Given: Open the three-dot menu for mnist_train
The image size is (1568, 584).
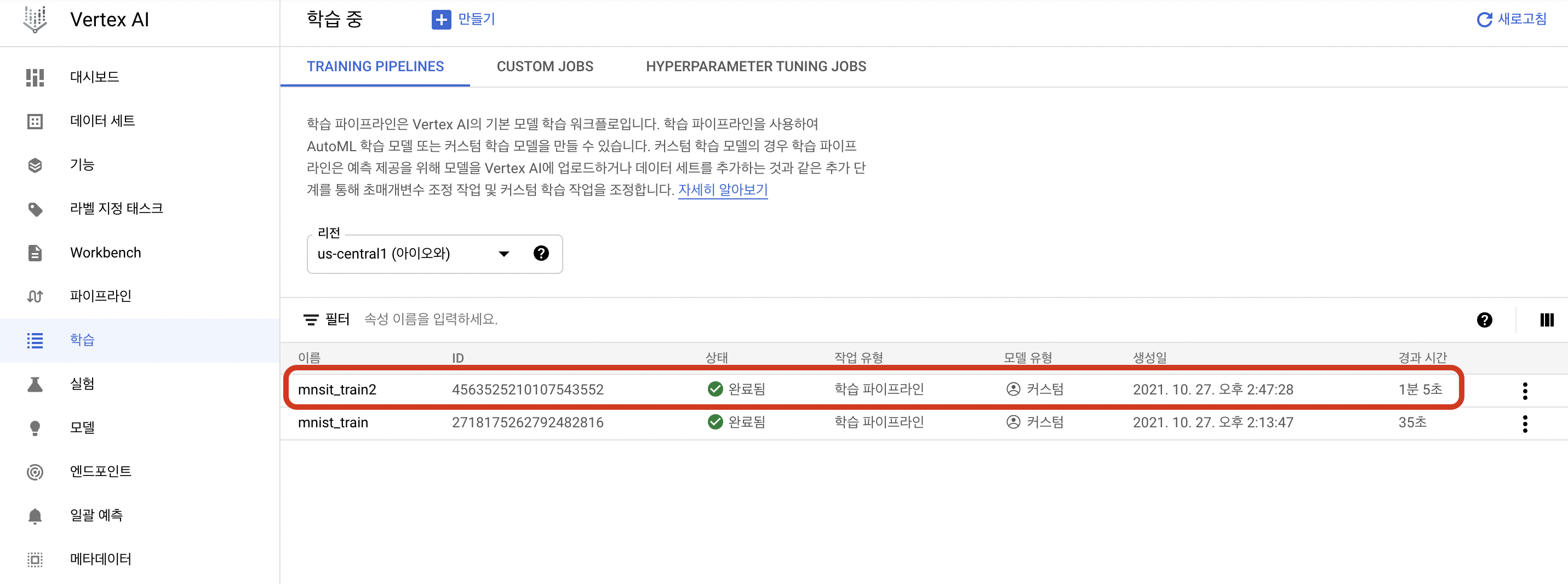Looking at the screenshot, I should pyautogui.click(x=1525, y=423).
